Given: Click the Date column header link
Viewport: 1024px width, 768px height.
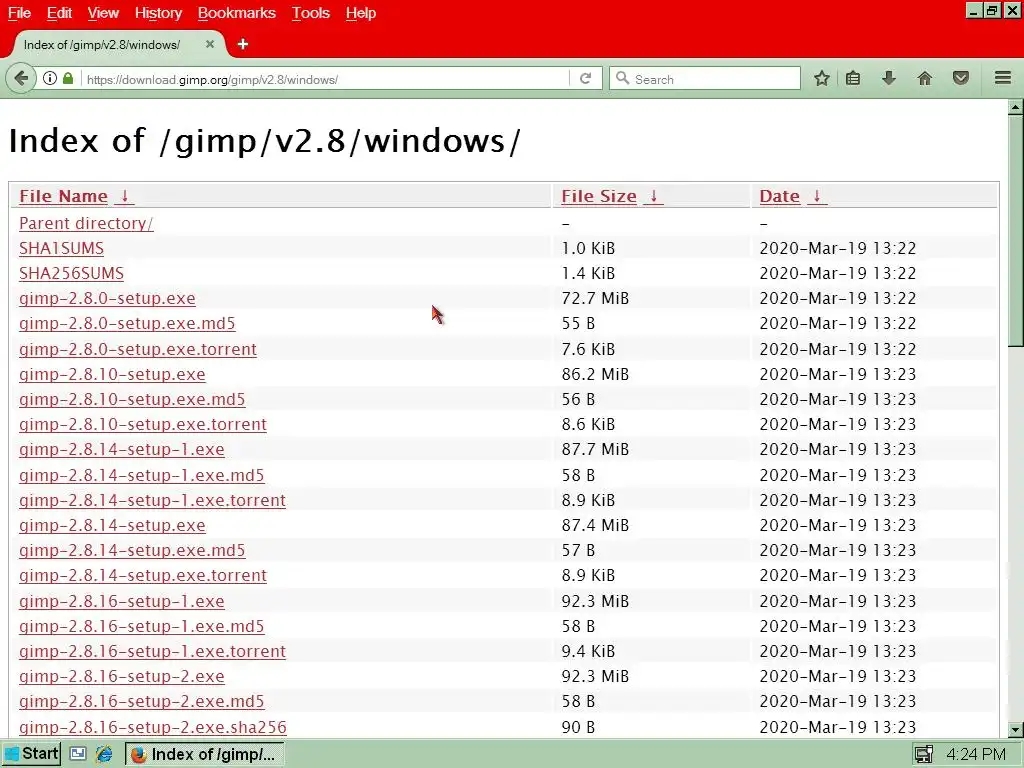Looking at the screenshot, I should pyautogui.click(x=780, y=196).
